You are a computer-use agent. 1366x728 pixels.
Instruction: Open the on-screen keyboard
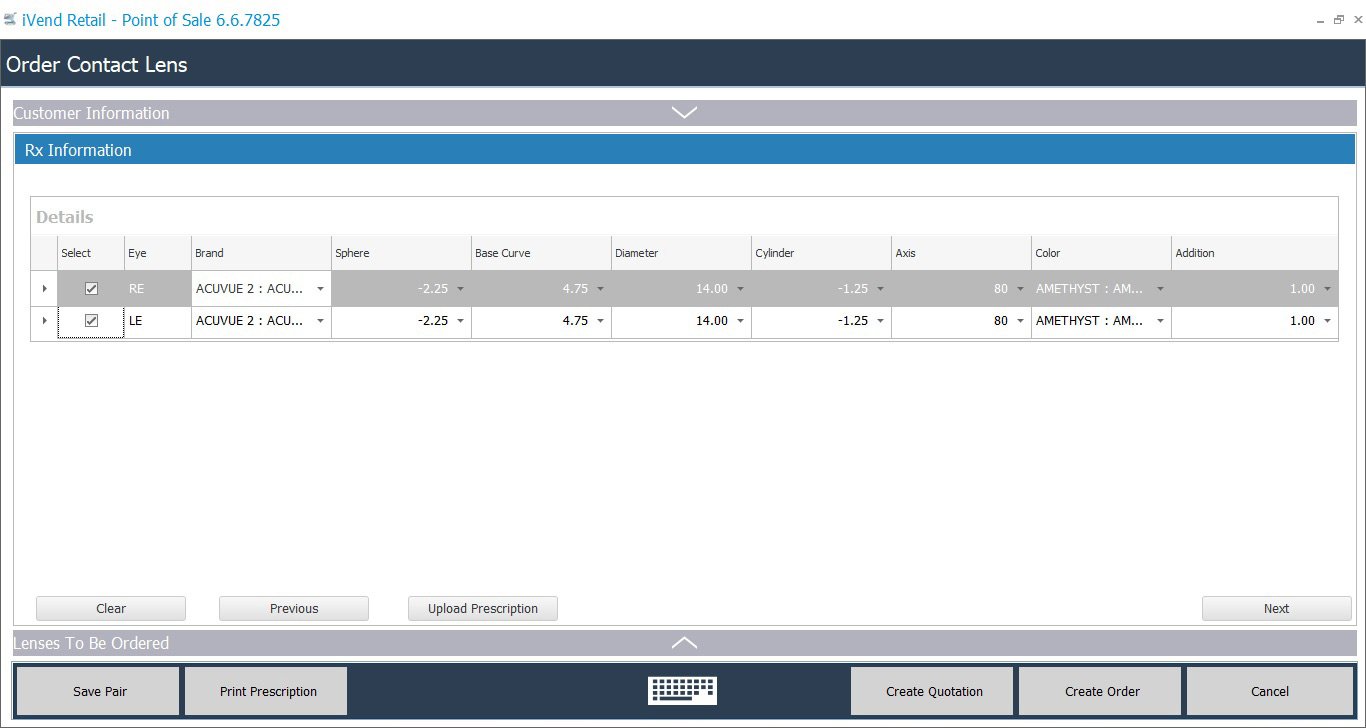click(683, 690)
